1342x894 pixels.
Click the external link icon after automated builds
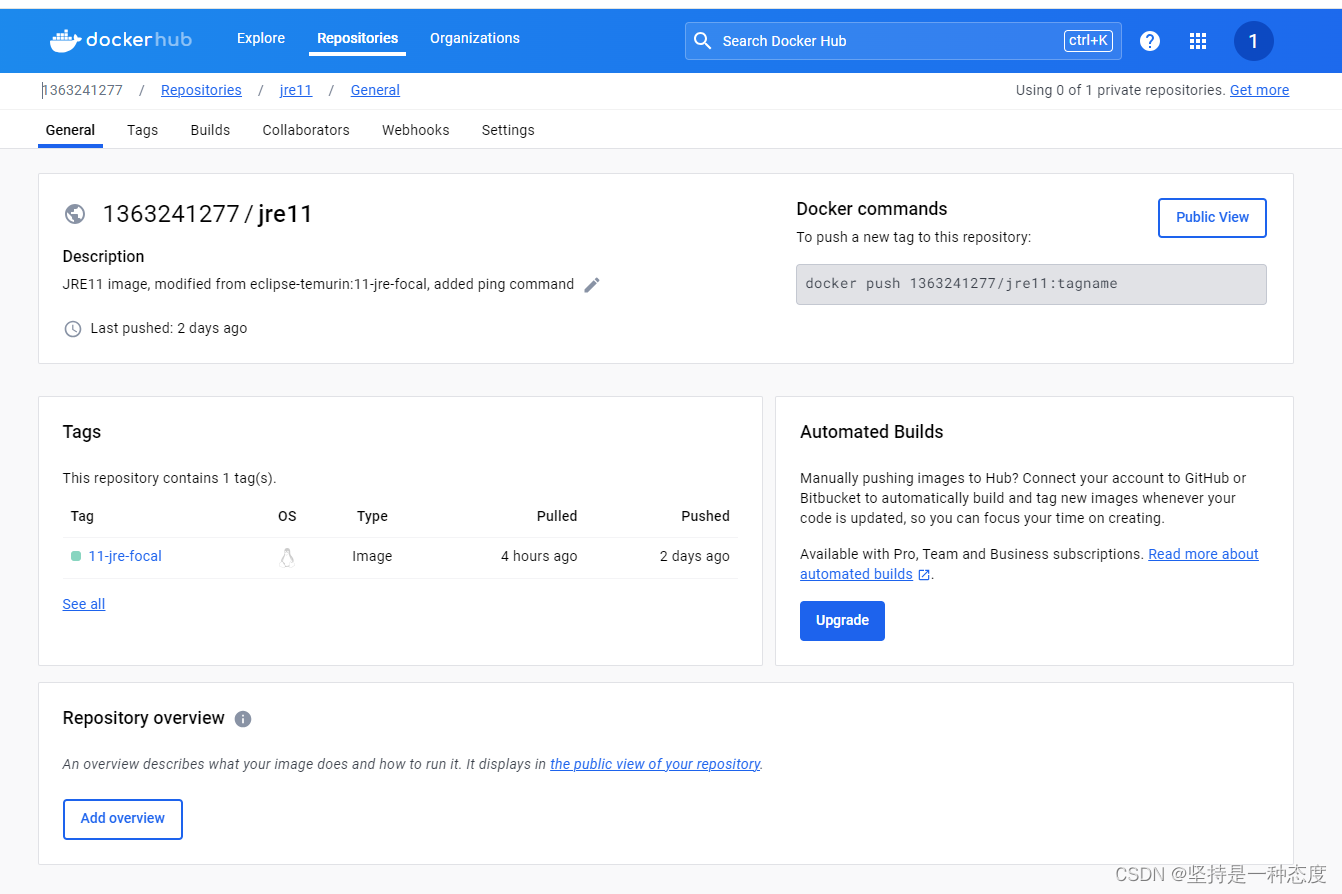tap(924, 575)
